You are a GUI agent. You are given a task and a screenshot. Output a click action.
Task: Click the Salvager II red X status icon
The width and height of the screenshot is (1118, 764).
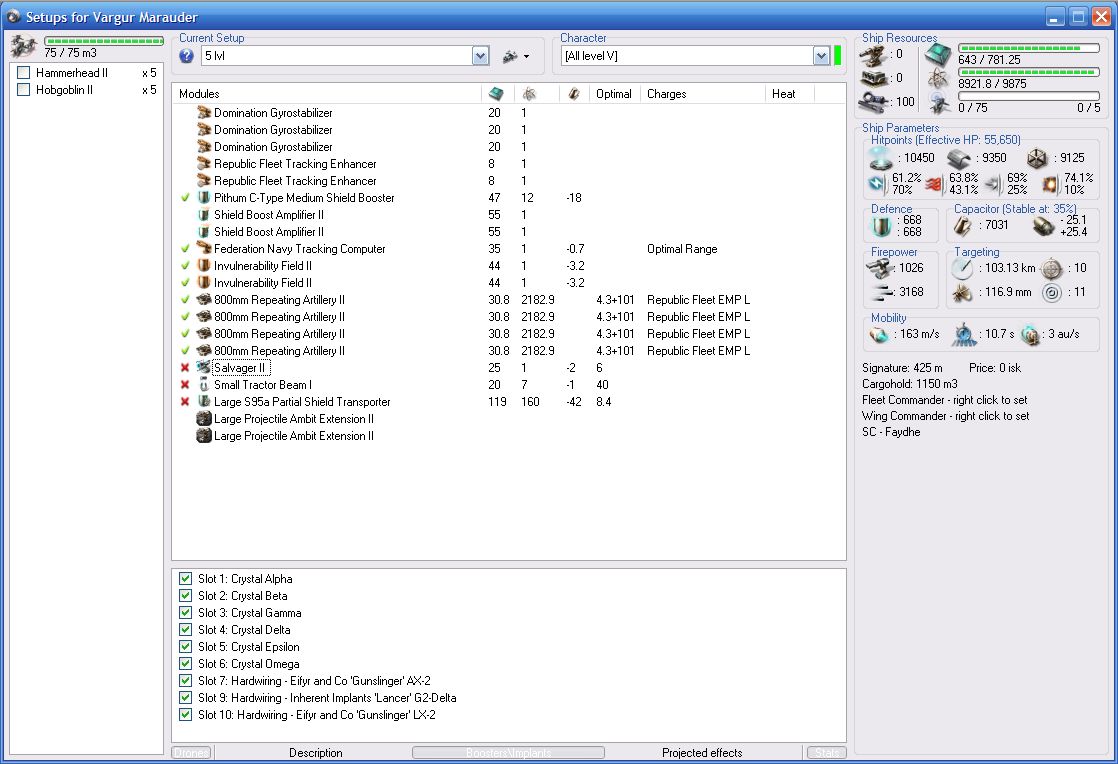point(185,368)
